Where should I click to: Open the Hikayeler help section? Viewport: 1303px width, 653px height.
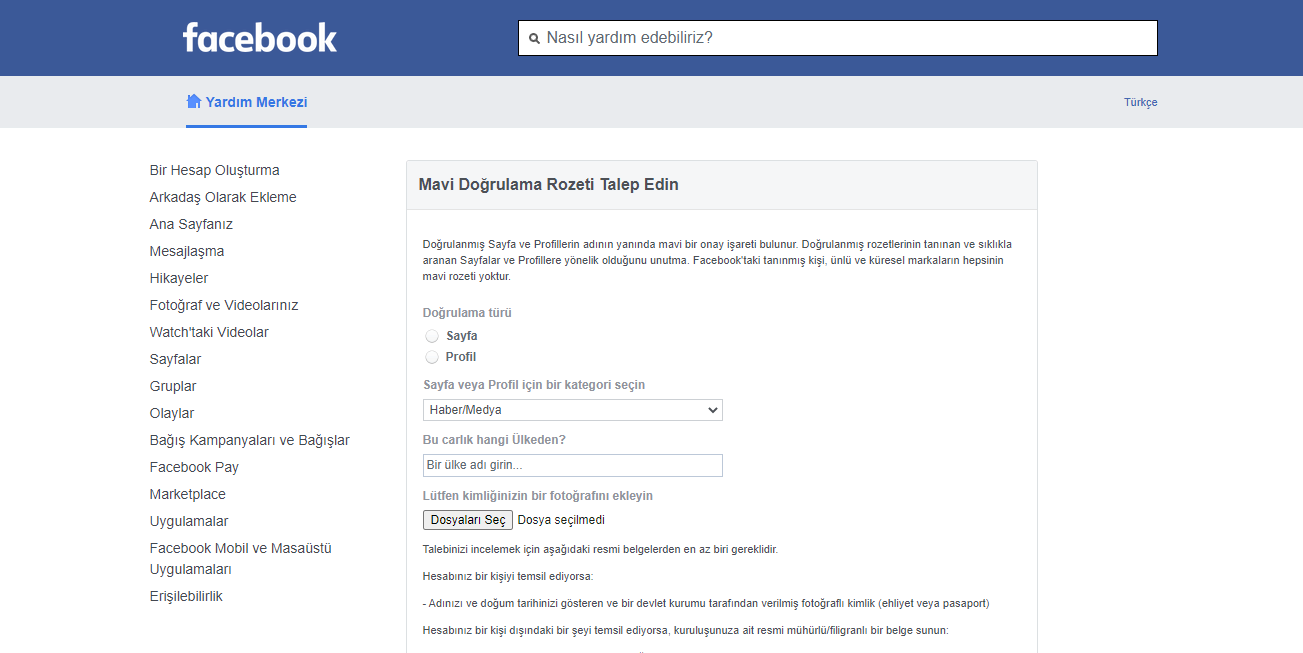tap(177, 277)
